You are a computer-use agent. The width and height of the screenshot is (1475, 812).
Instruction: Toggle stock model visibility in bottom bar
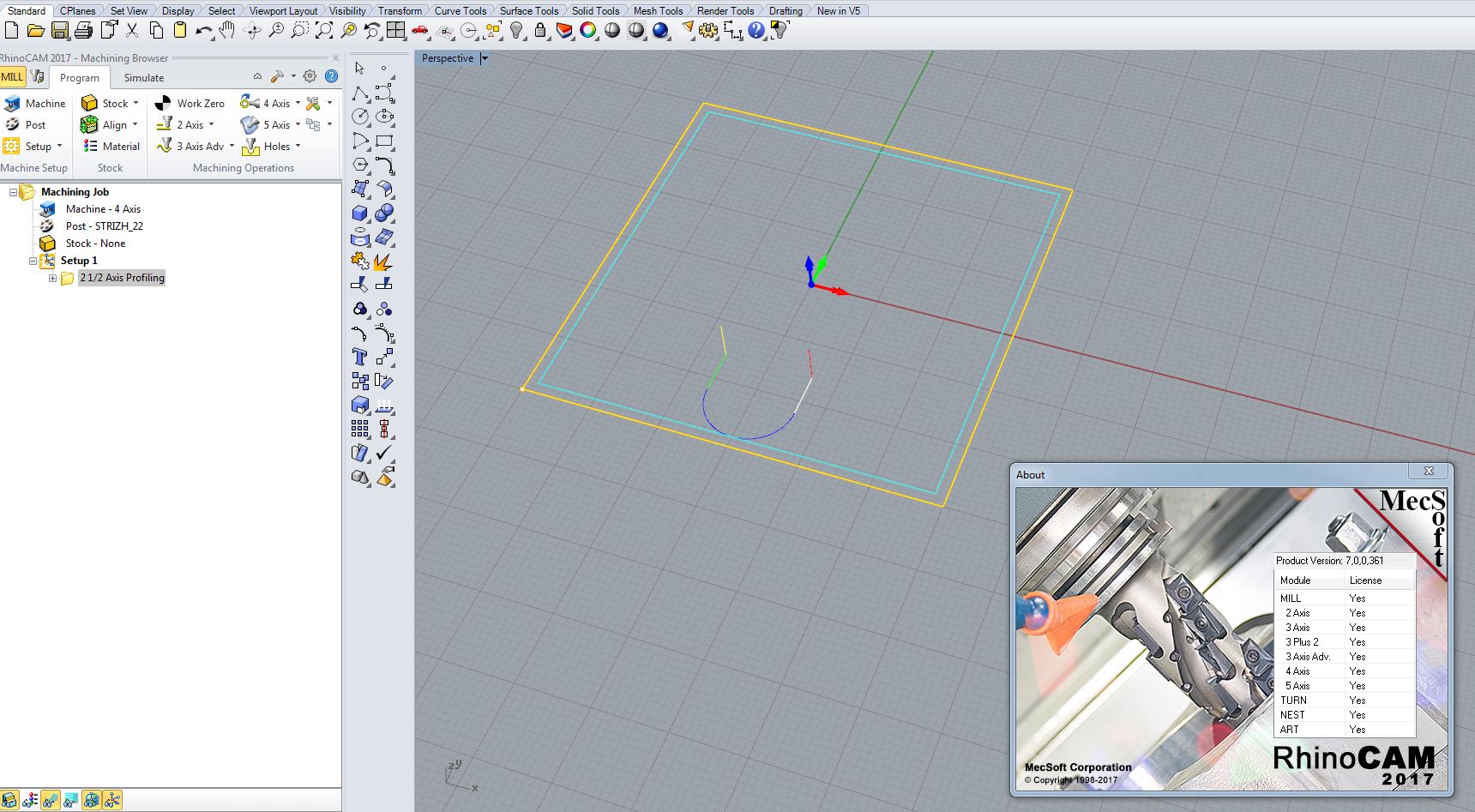pos(10,800)
